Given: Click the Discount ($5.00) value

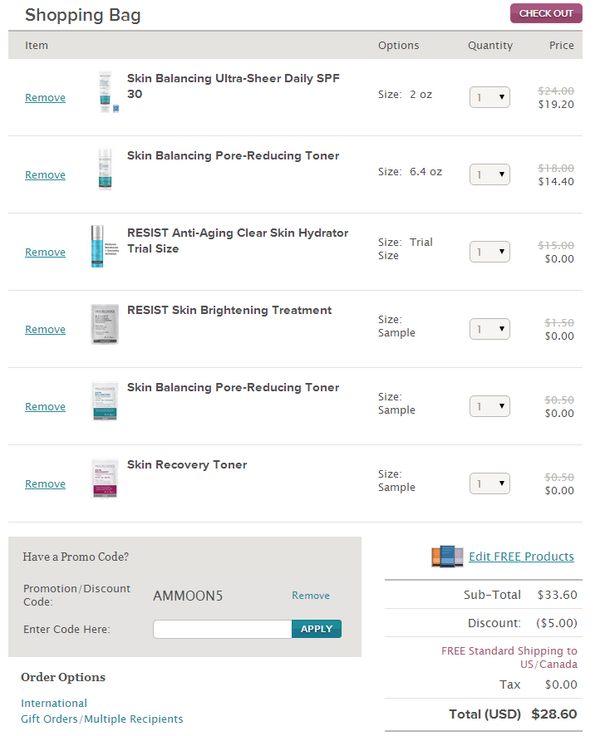Looking at the screenshot, I should click(x=556, y=623).
